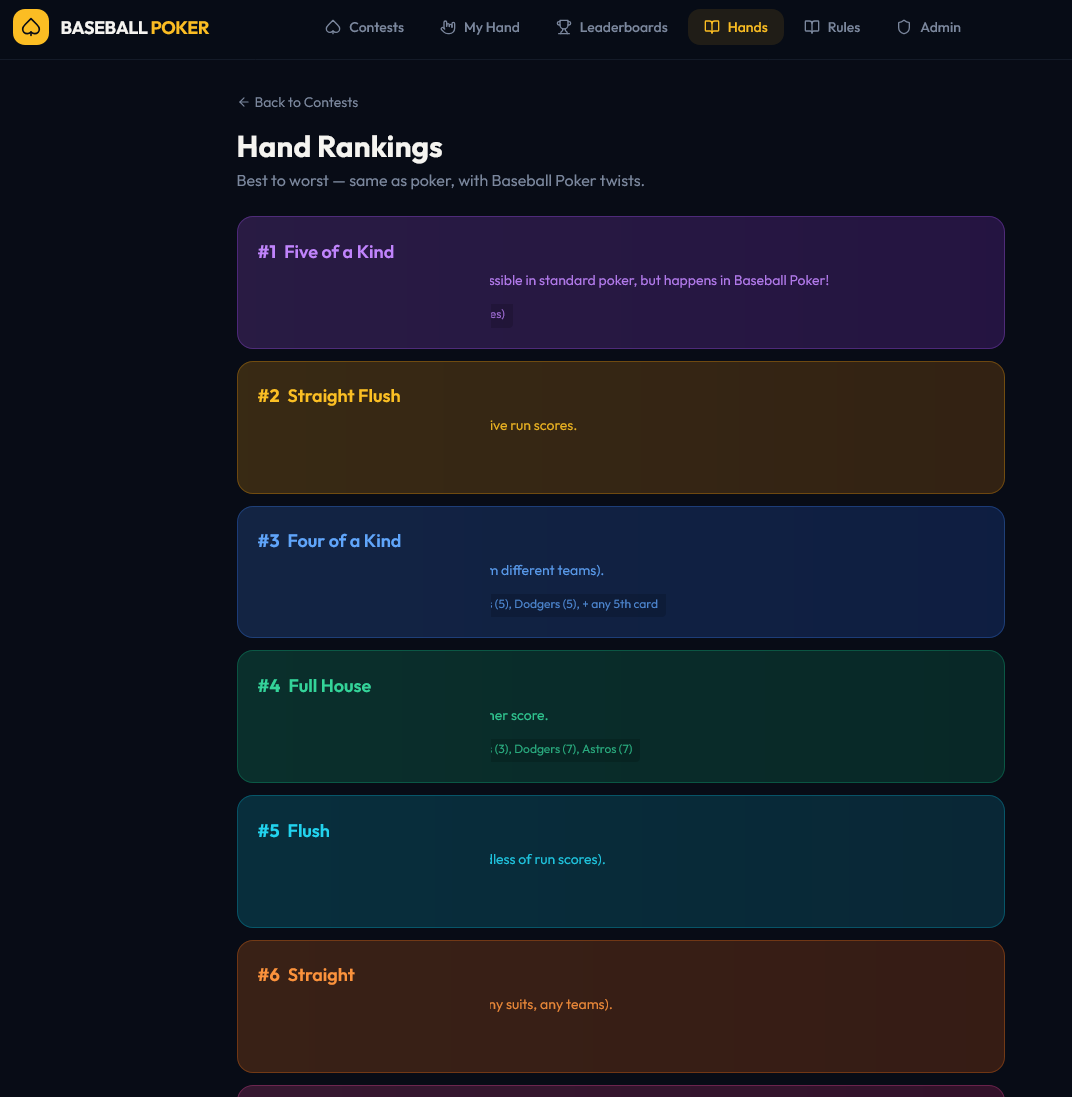Click the shield icon beside Admin
The width and height of the screenshot is (1072, 1097).
pos(904,27)
